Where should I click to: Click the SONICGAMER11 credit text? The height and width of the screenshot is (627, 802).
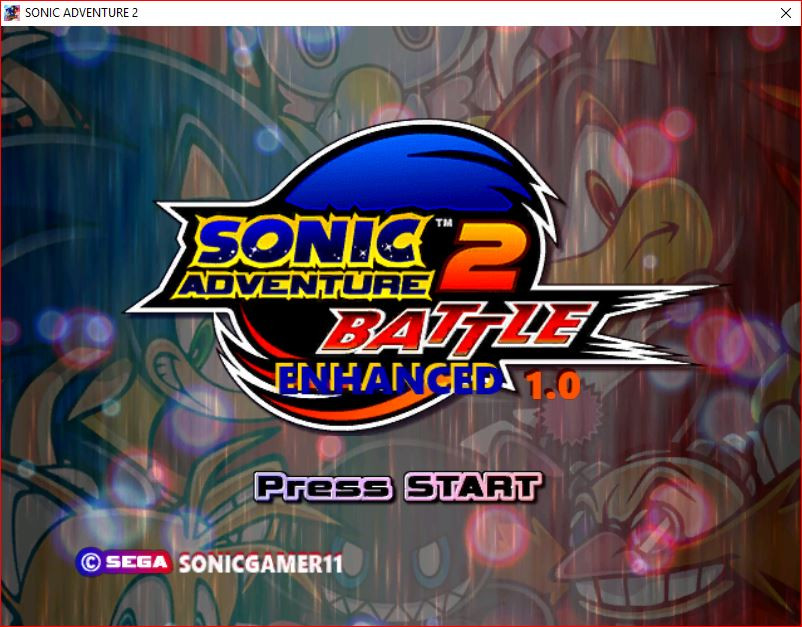(x=260, y=563)
